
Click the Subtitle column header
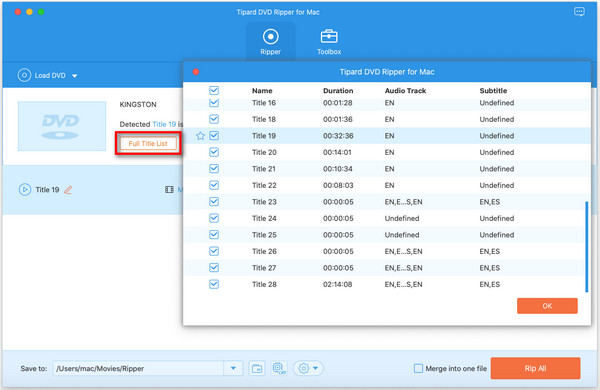click(x=493, y=91)
